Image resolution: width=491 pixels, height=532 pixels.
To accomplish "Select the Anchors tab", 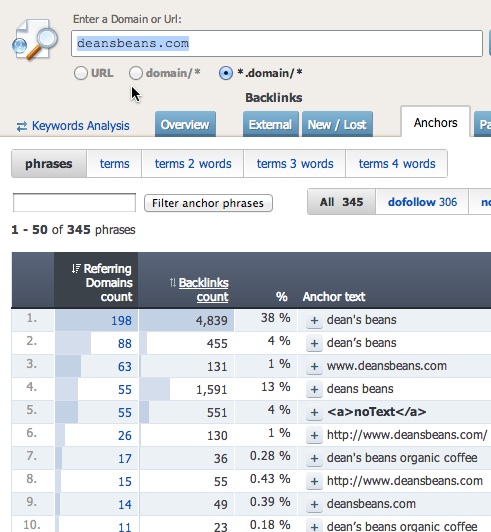I will tap(435, 122).
